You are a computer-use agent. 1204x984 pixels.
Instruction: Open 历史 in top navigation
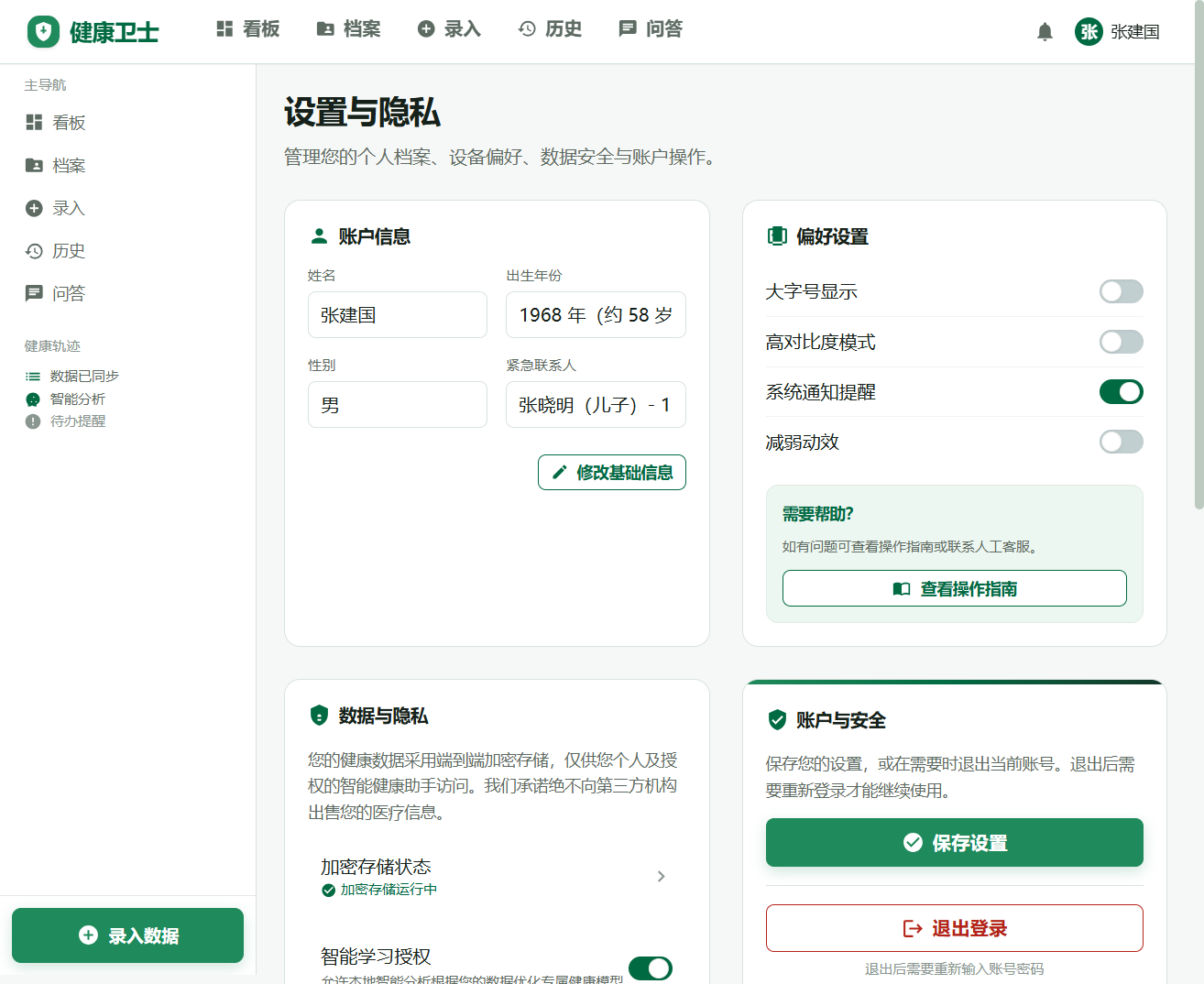pyautogui.click(x=551, y=29)
